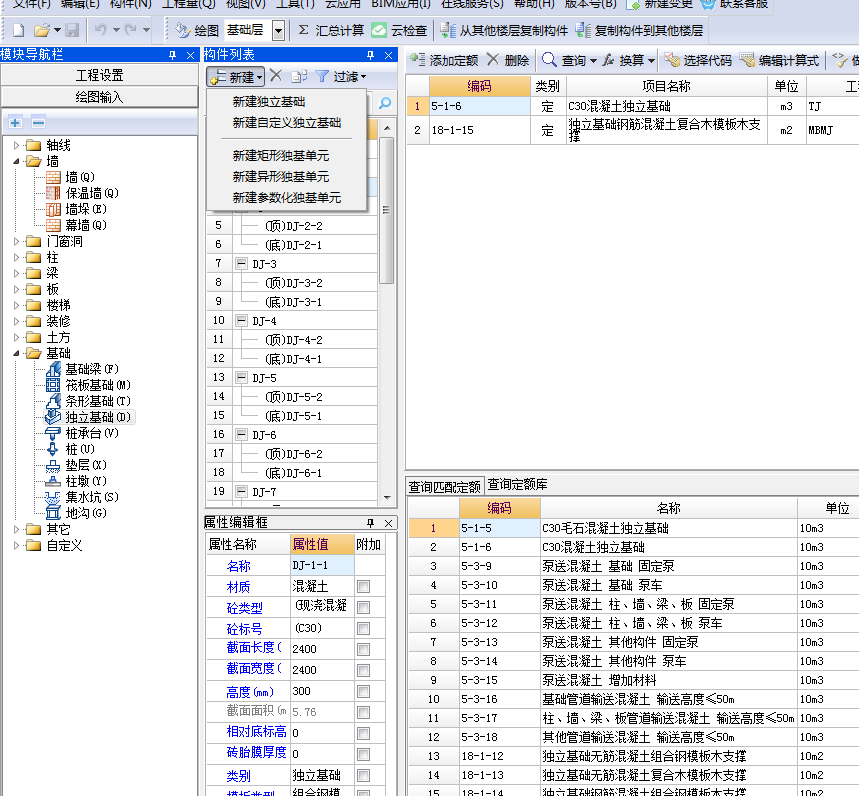Open 新建 dropdown button
This screenshot has height=796, width=859.
(236, 77)
